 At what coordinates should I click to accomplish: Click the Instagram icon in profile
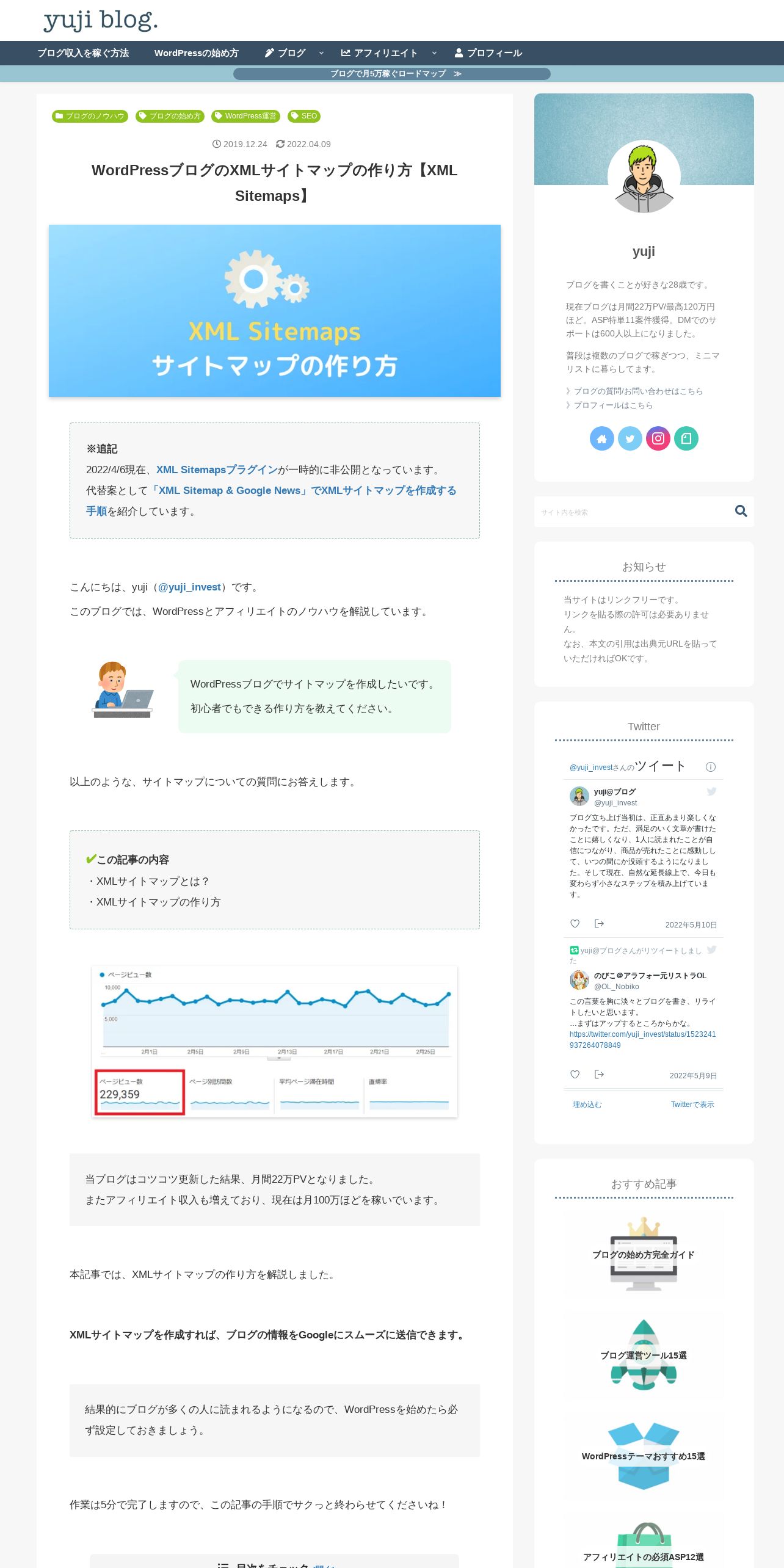click(x=658, y=438)
